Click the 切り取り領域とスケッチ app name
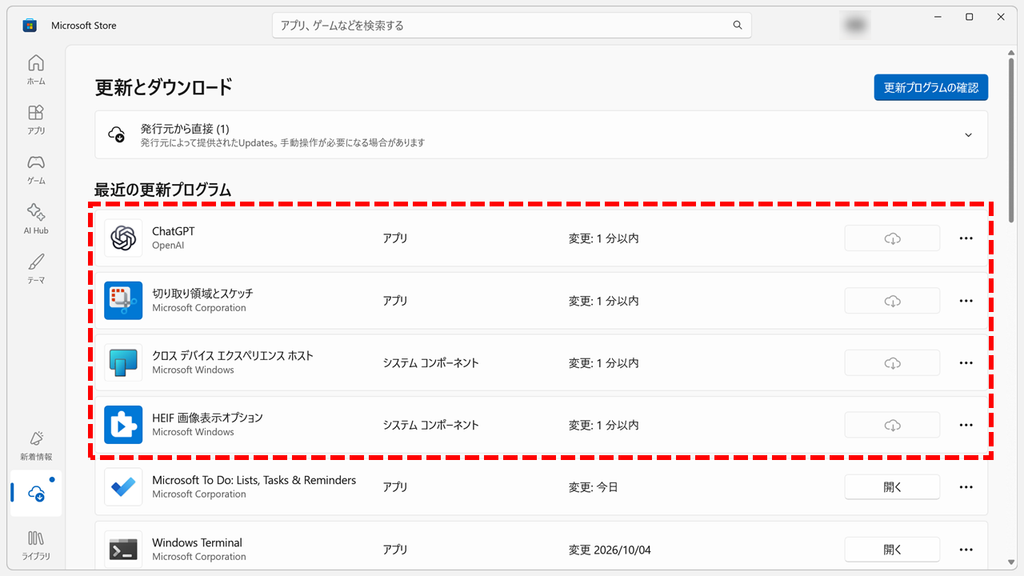 202,293
